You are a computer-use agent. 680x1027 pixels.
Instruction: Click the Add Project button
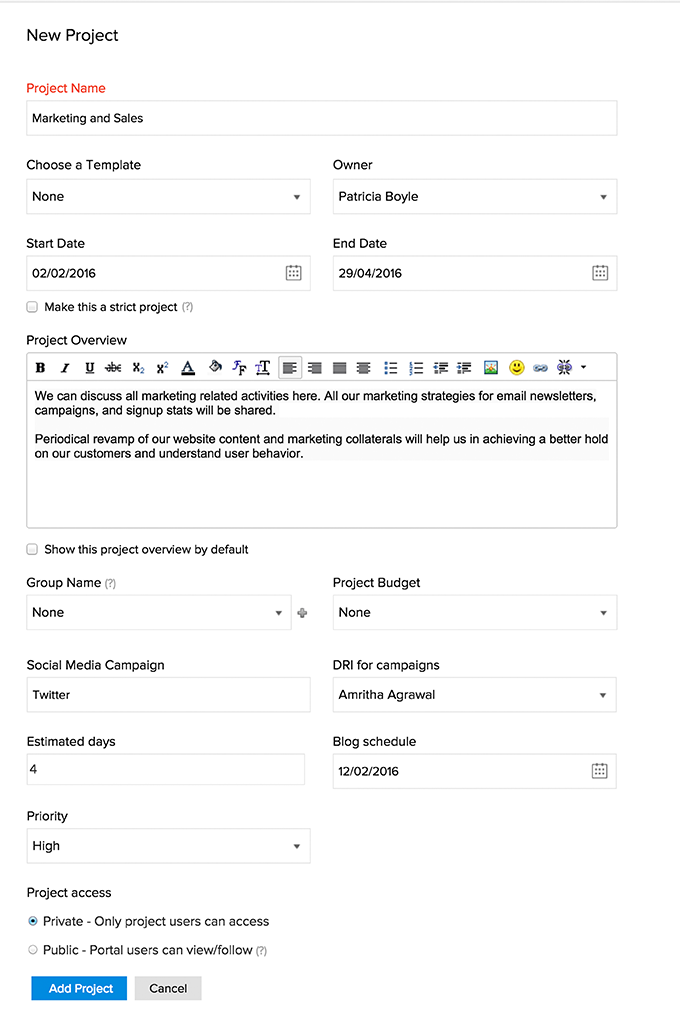79,988
